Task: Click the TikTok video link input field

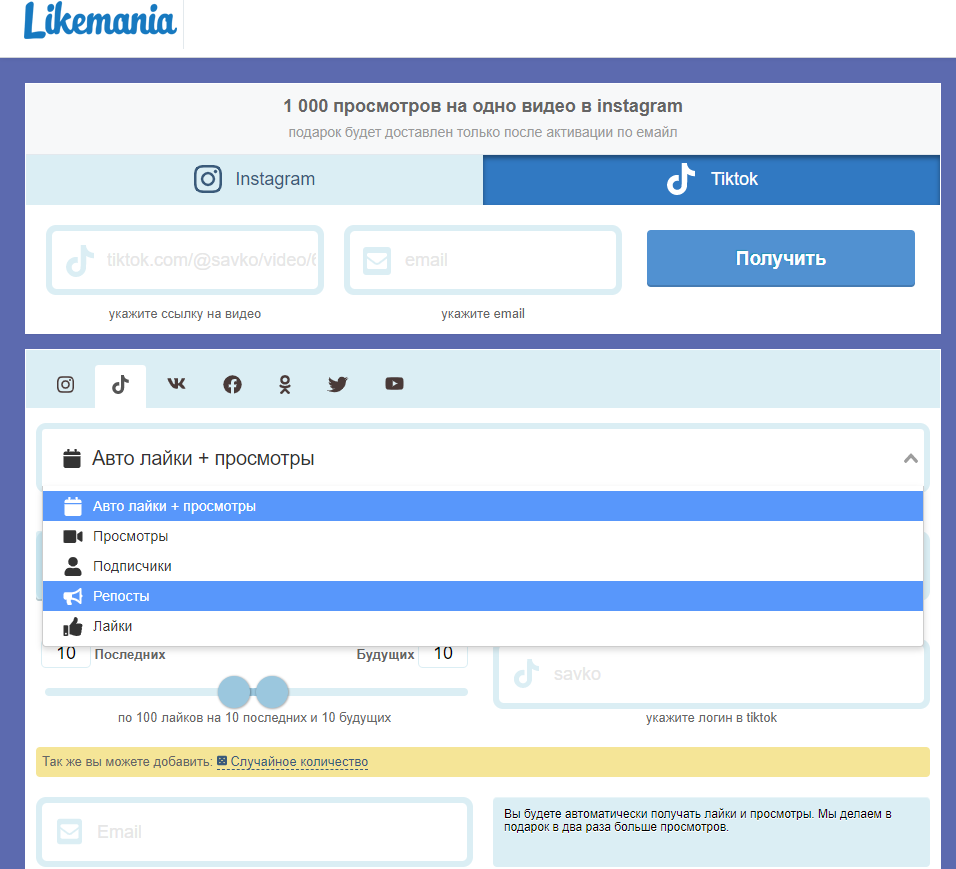Action: 185,260
